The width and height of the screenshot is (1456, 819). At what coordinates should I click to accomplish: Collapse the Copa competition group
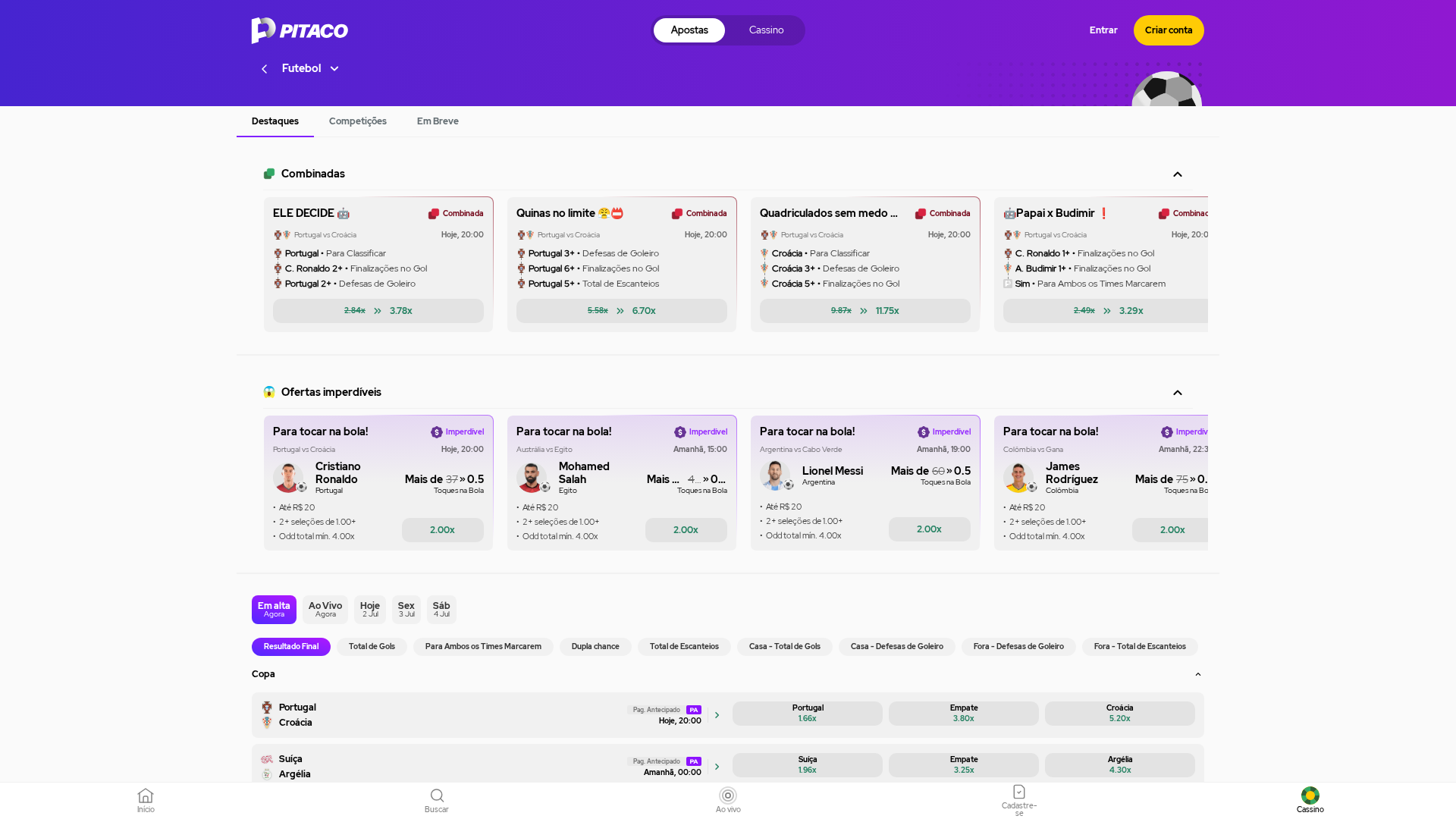tap(1198, 674)
